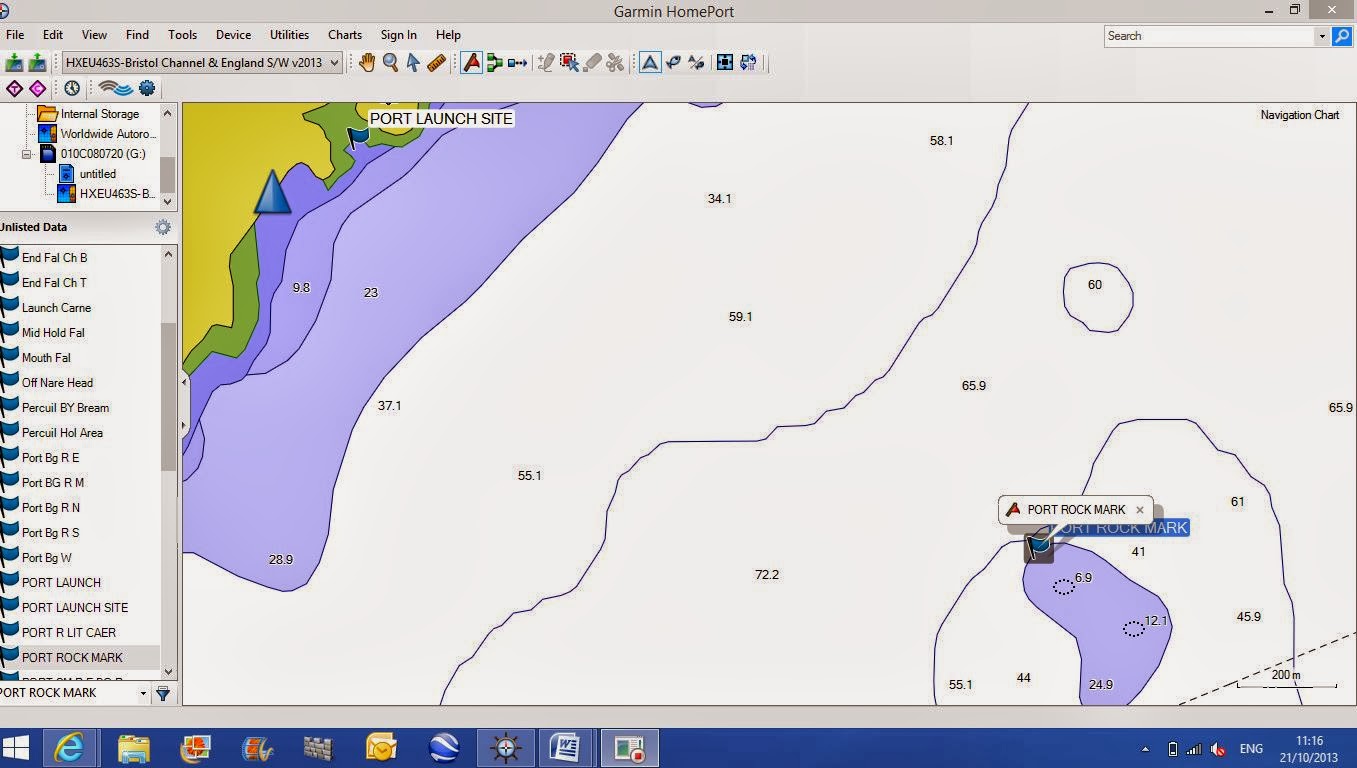Open the Device menu
The width and height of the screenshot is (1357, 768).
click(234, 35)
